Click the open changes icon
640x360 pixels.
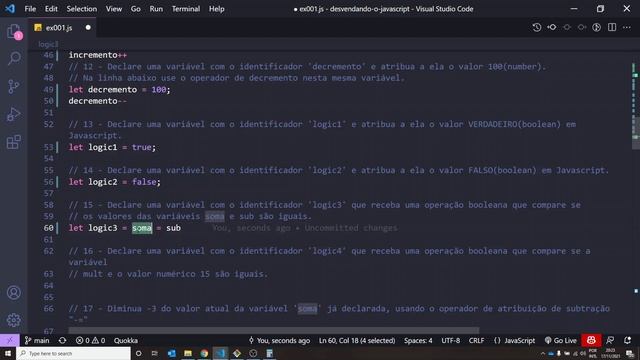[552, 27]
